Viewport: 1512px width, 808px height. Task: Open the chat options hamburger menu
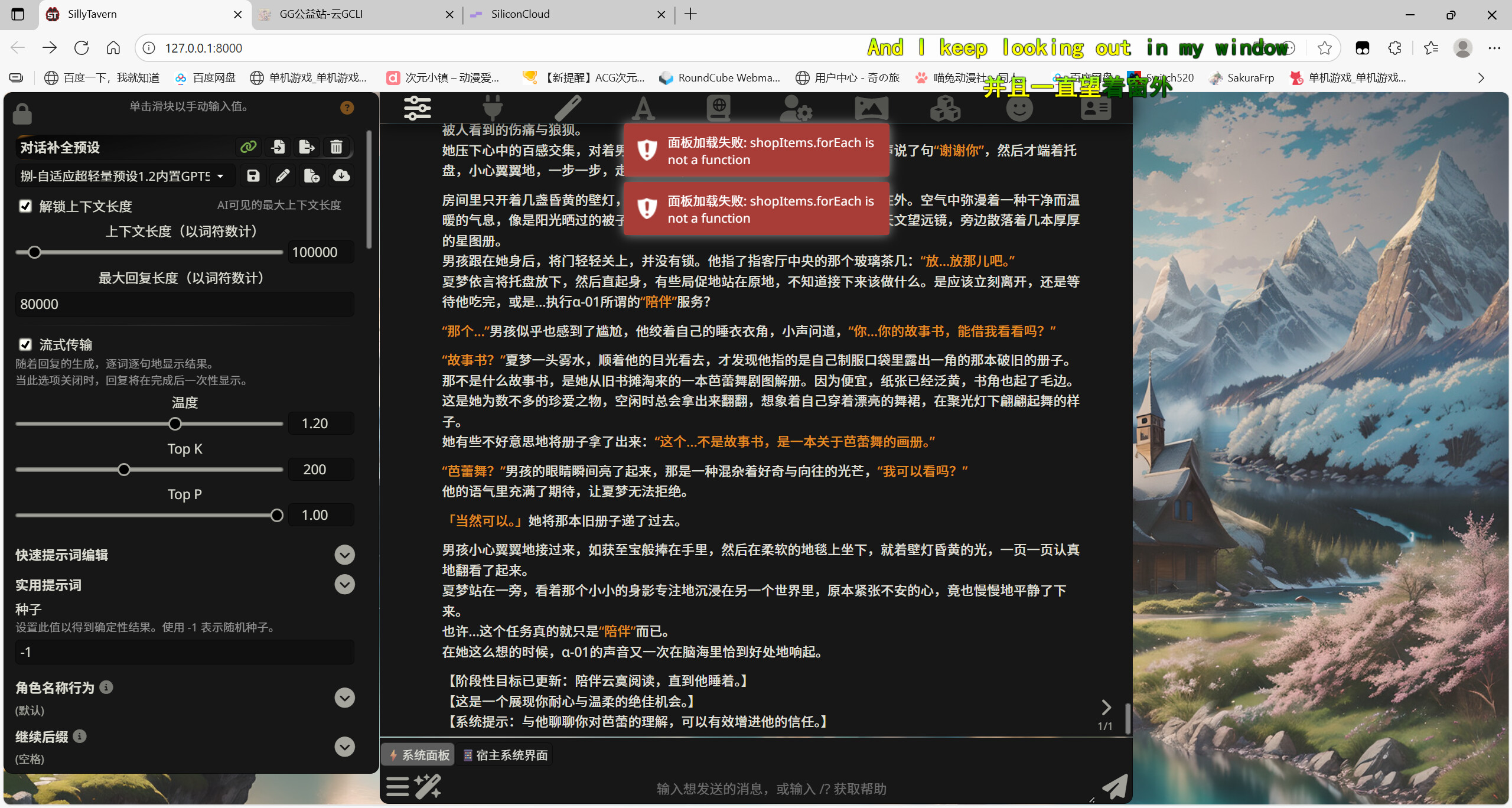[x=397, y=787]
